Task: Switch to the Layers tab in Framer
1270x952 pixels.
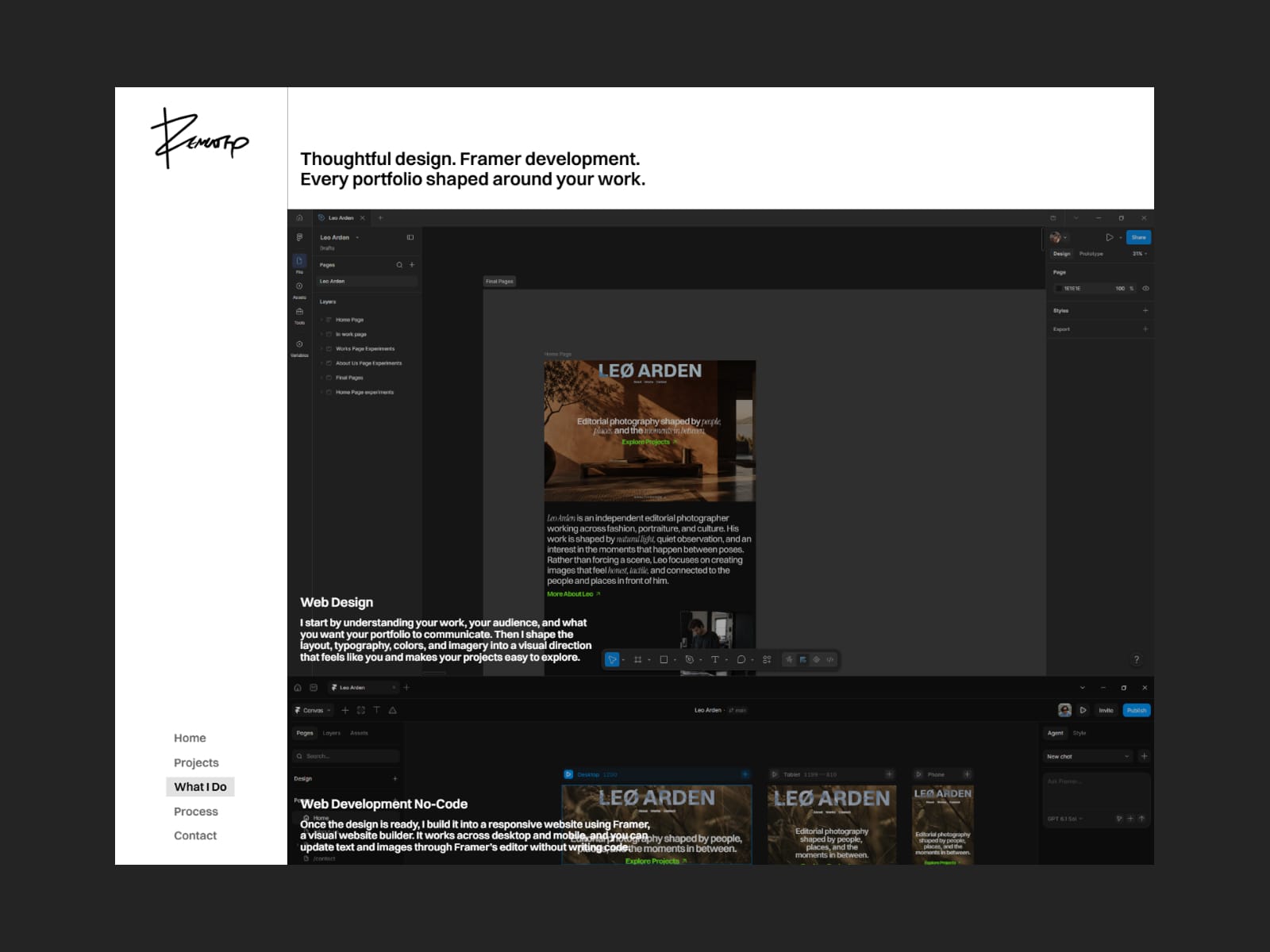Action: pyautogui.click(x=331, y=733)
